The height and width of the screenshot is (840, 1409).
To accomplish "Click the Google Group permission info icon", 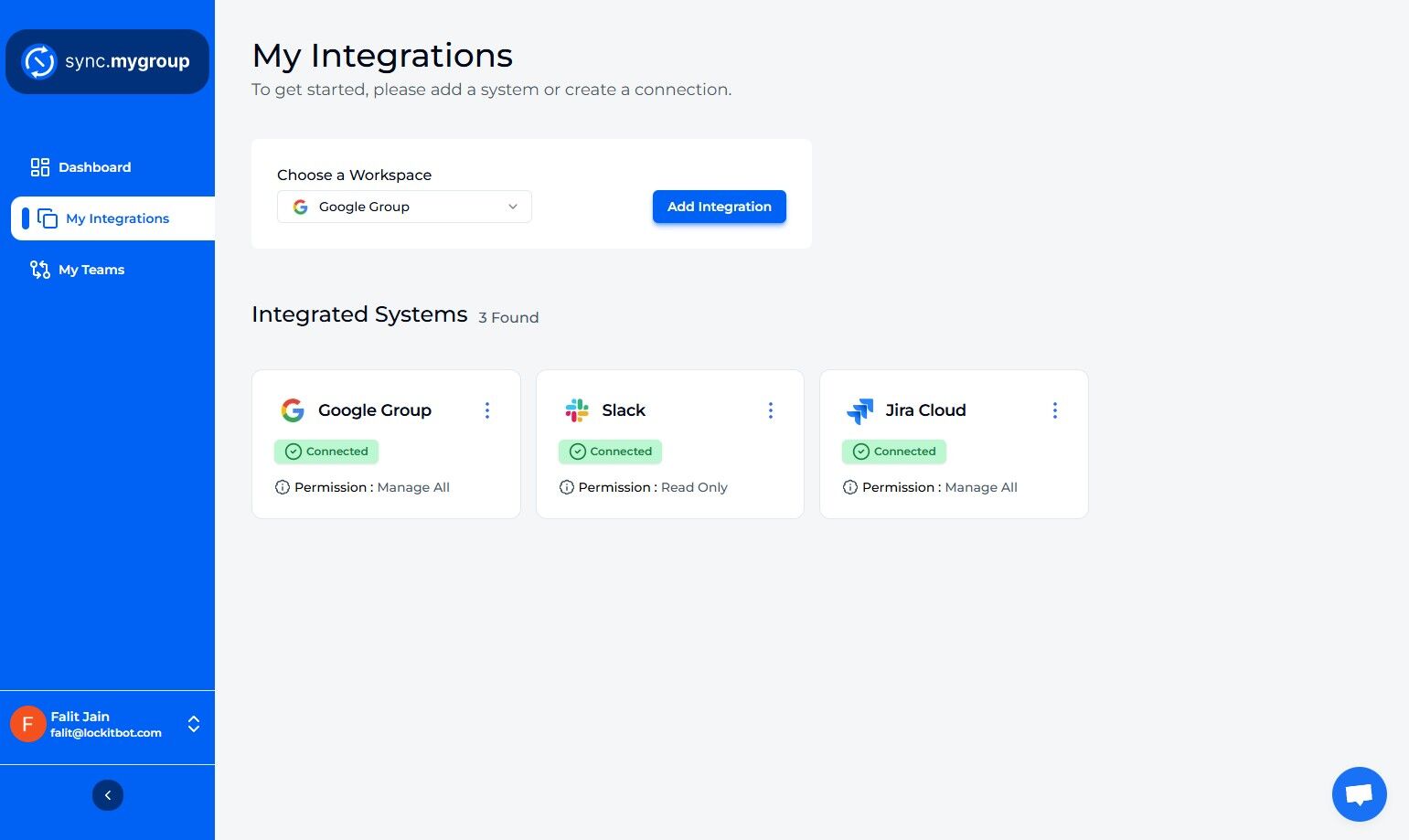I will tap(283, 487).
